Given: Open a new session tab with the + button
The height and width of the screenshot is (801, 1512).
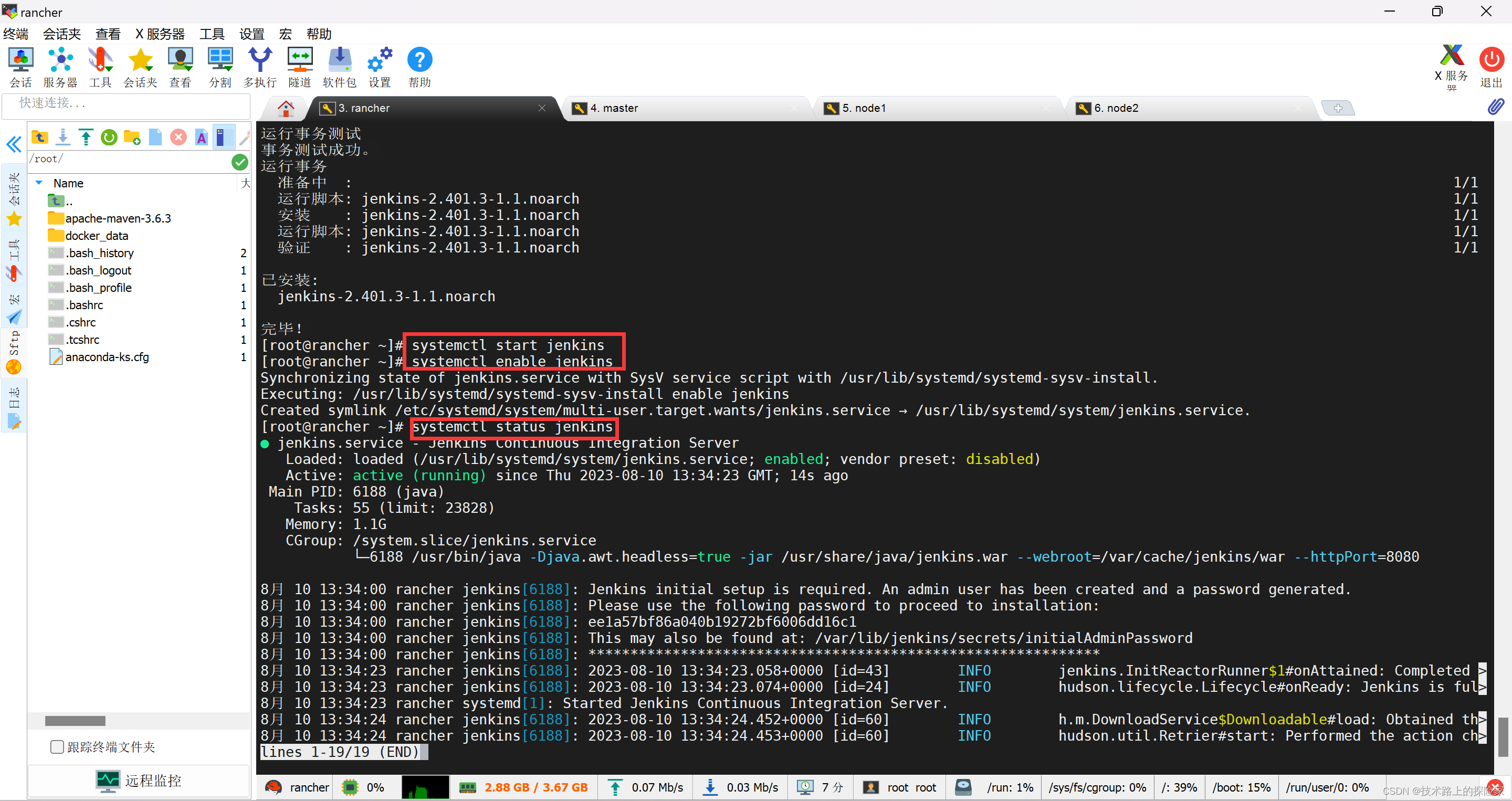Looking at the screenshot, I should [x=1338, y=108].
